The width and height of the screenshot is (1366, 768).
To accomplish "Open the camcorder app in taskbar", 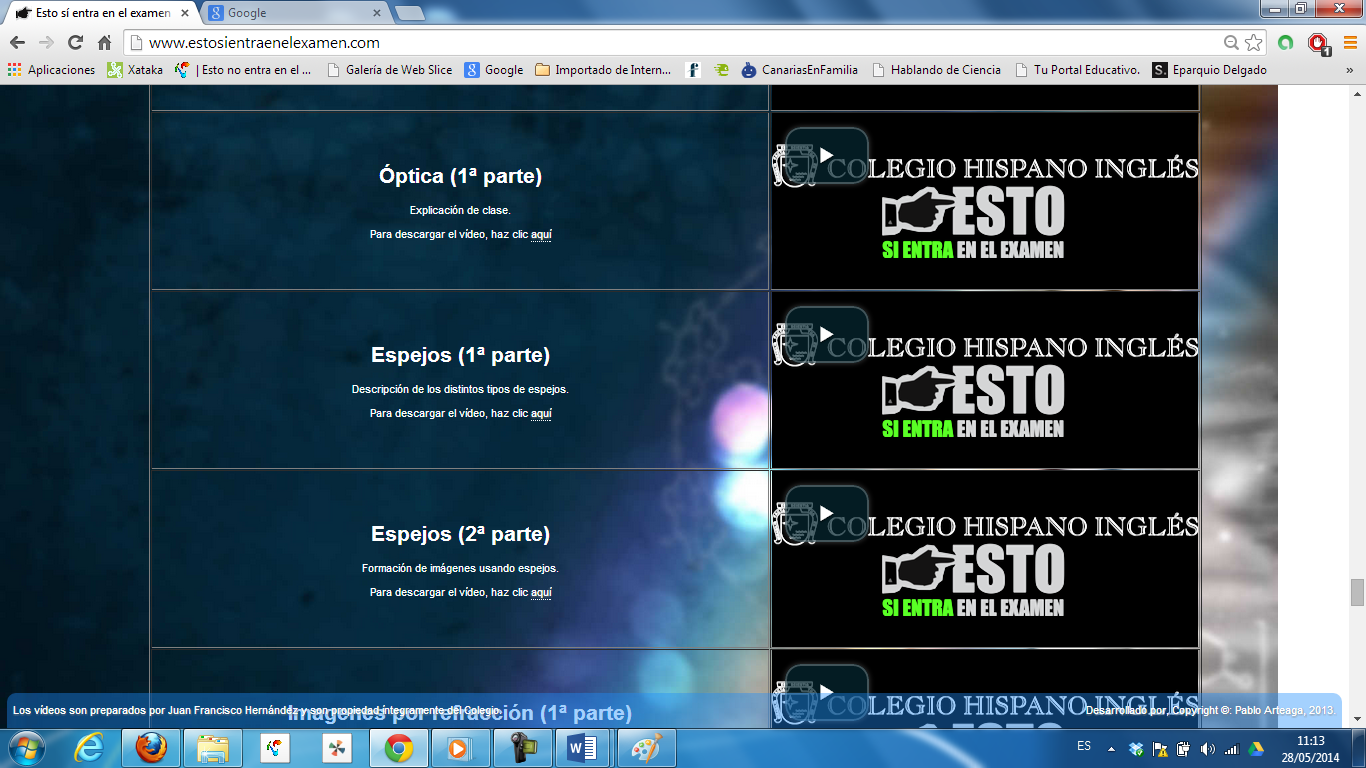I will (x=522, y=748).
